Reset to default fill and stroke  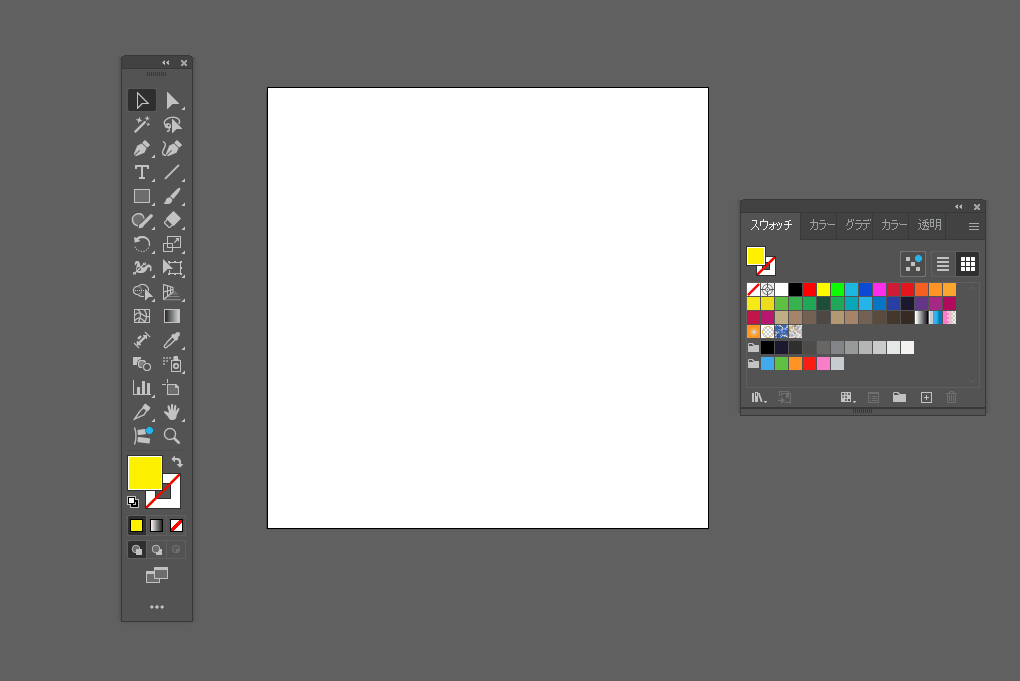coord(133,501)
